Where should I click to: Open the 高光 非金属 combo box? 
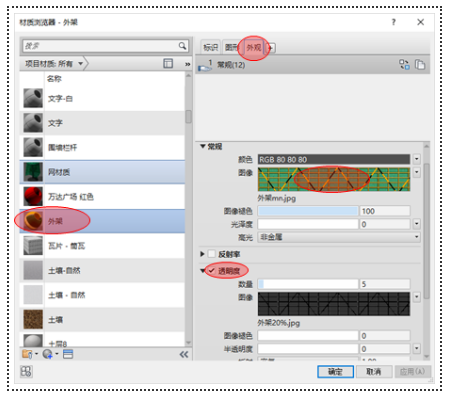pos(339,237)
